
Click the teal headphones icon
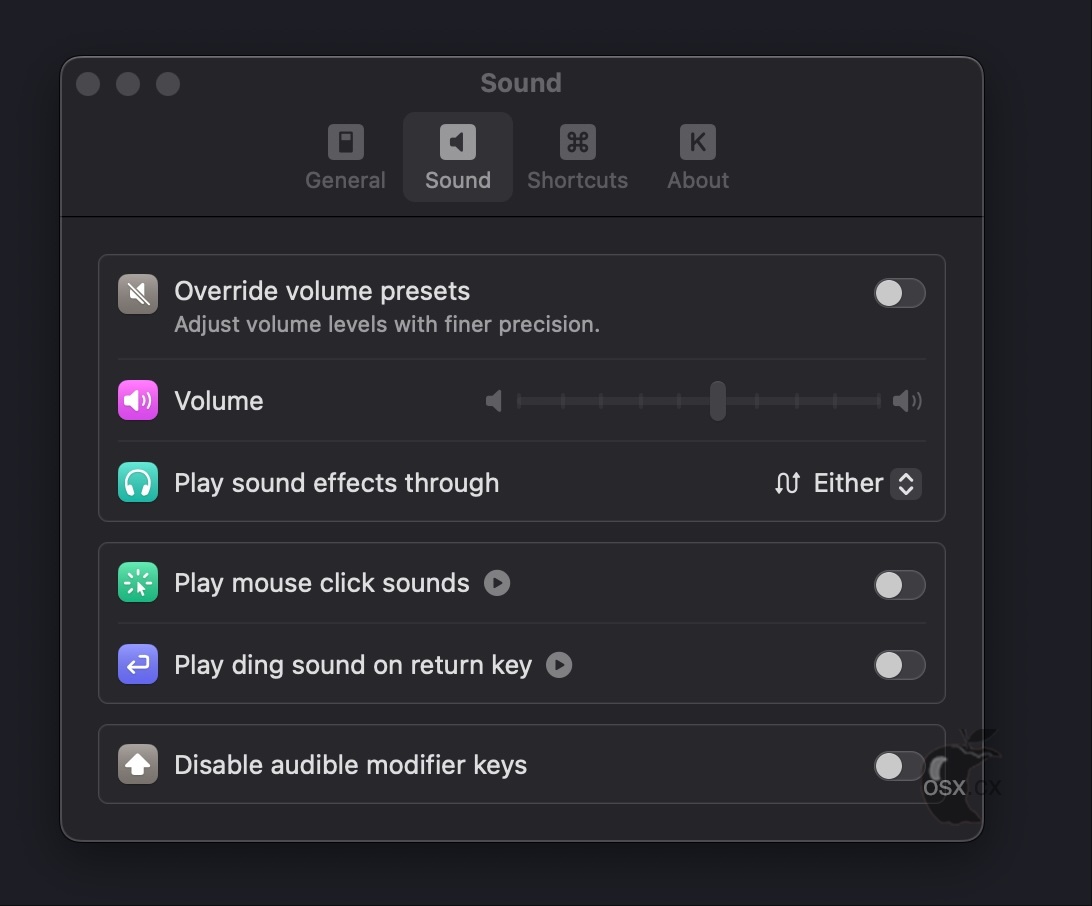point(137,482)
